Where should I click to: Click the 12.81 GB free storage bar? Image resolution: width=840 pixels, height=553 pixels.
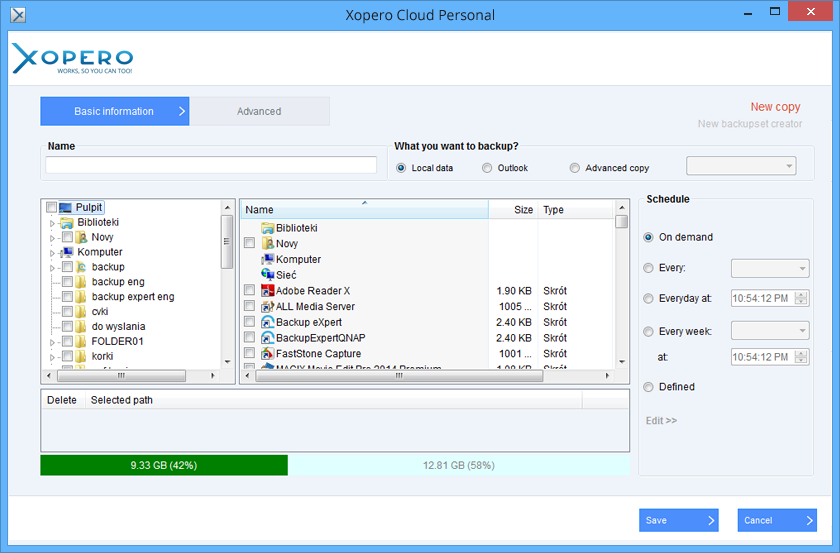click(459, 465)
